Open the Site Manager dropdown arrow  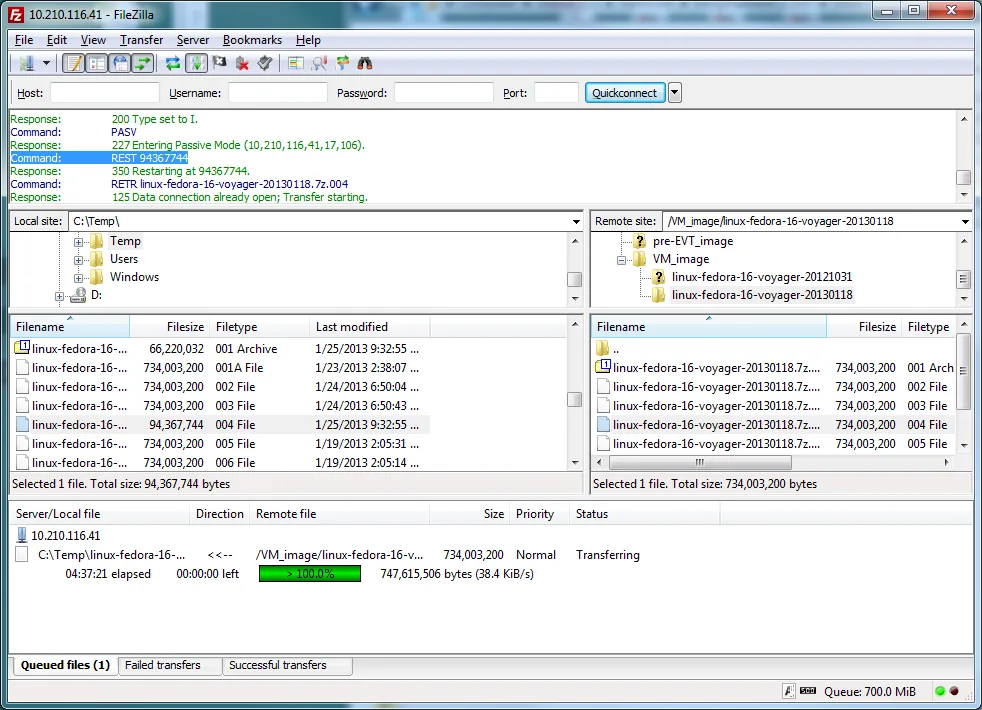[x=46, y=63]
